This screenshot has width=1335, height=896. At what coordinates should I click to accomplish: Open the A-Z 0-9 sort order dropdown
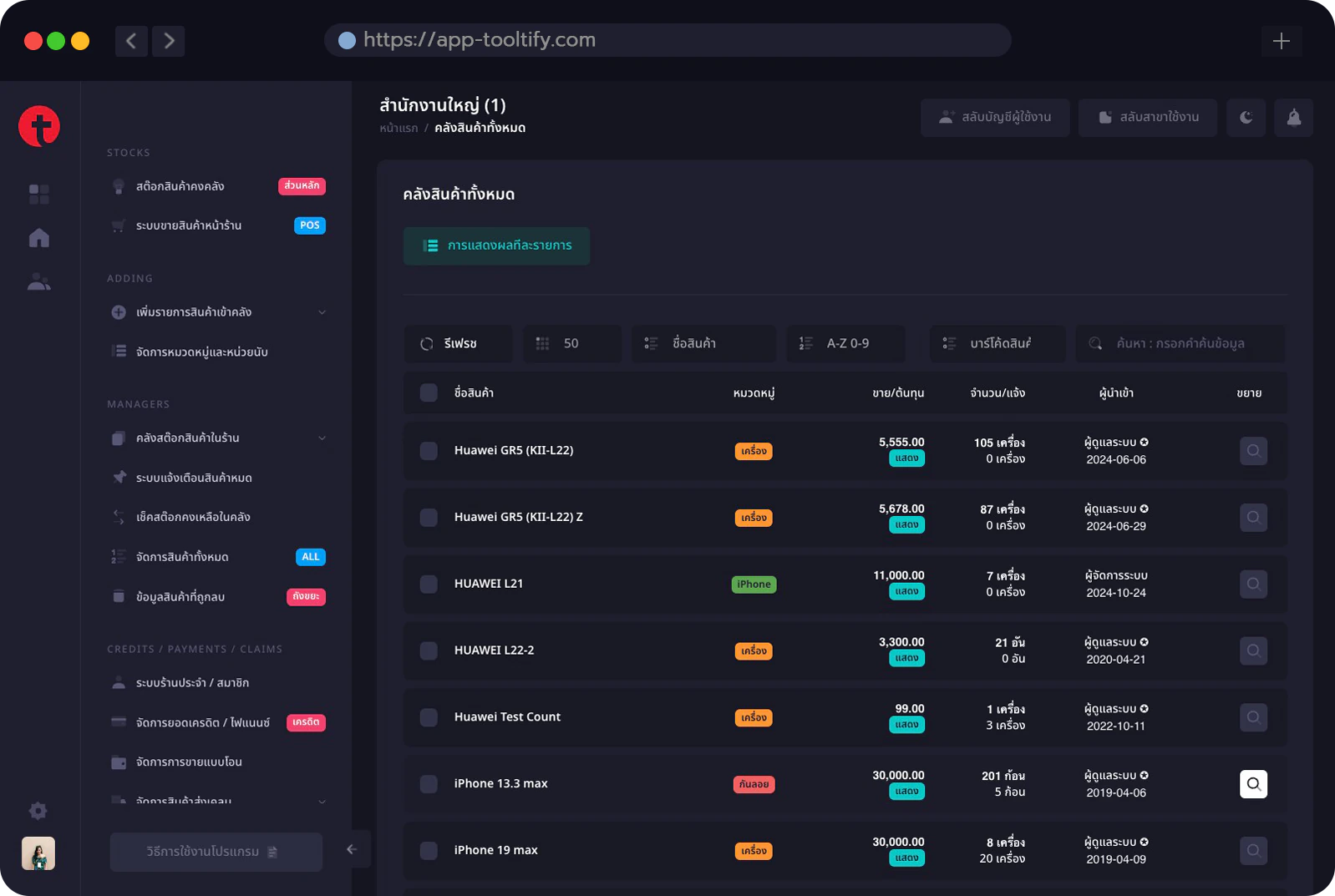point(845,343)
